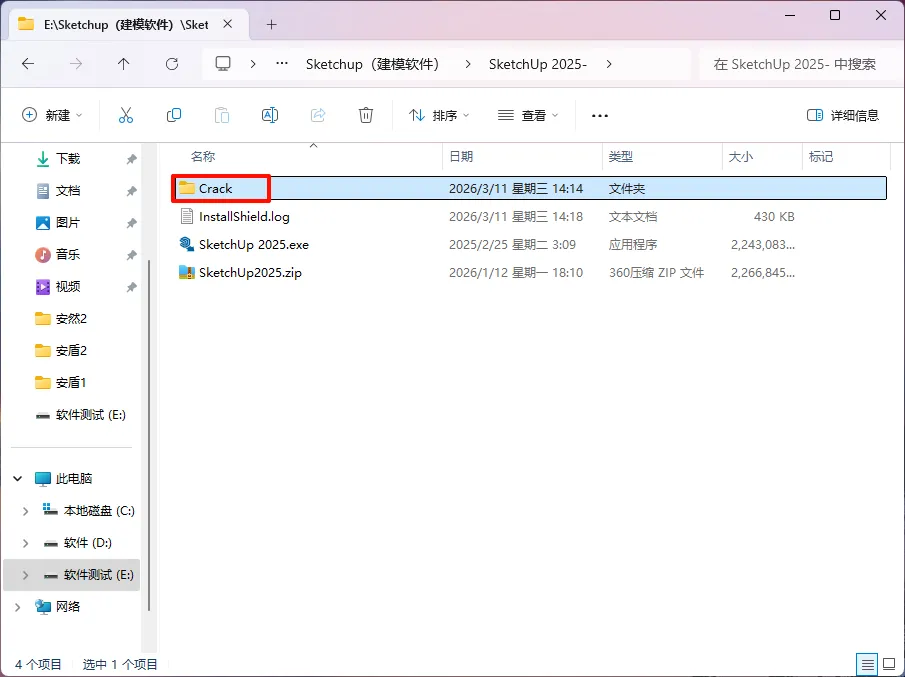Screen dimensions: 905x677
Task: Expand the 软件 (D:) node
Action: tap(25, 543)
